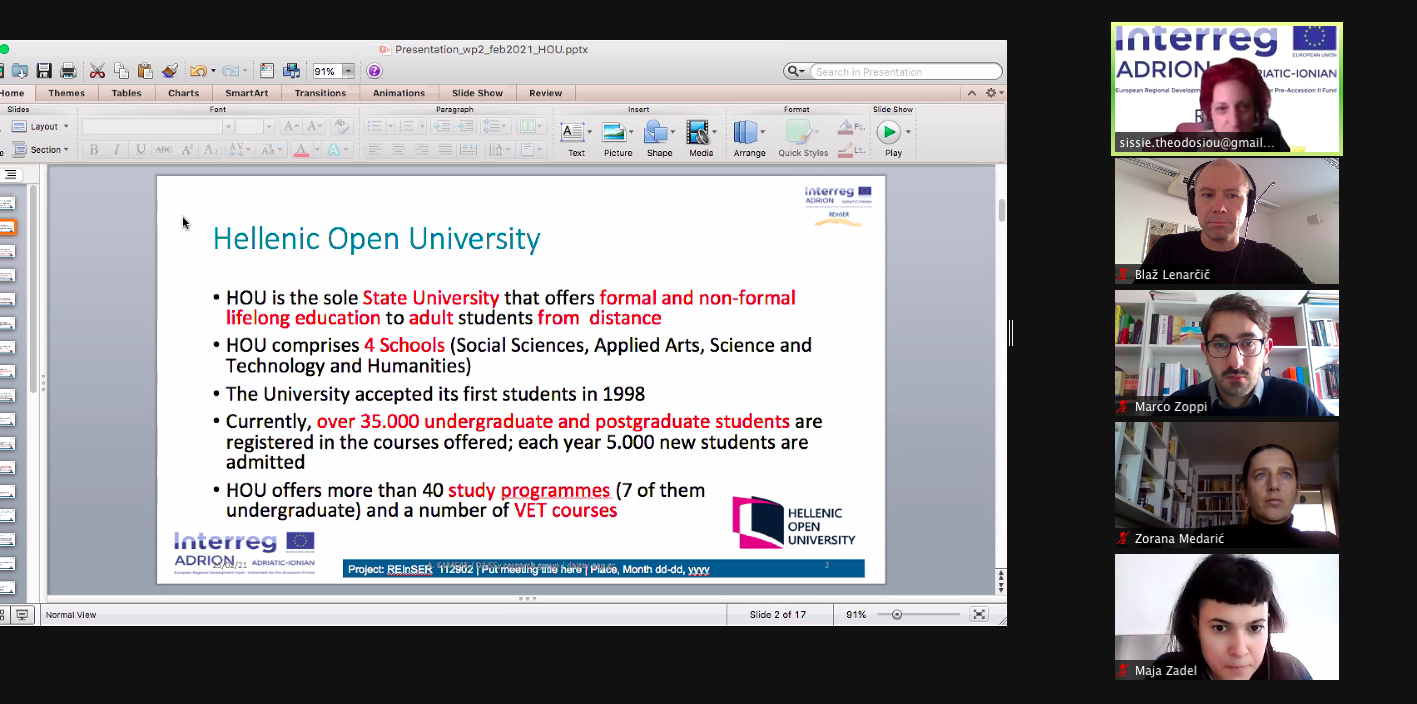This screenshot has width=1417, height=704.
Task: Insert a Text box via Text icon
Action: (x=573, y=131)
